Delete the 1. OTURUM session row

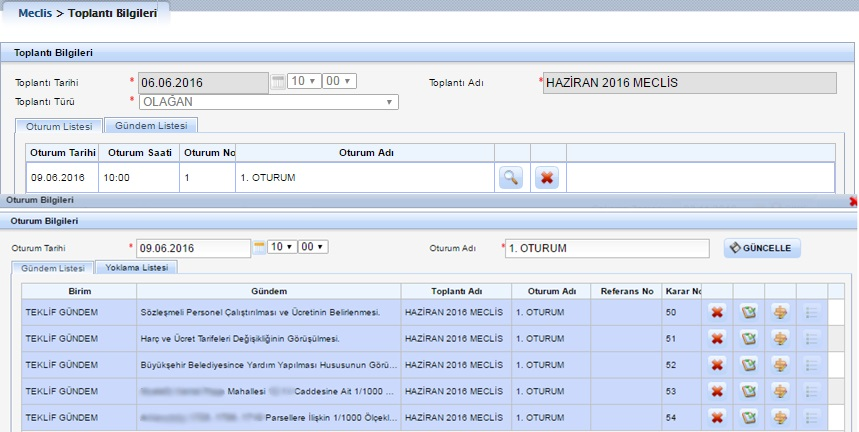tap(547, 177)
